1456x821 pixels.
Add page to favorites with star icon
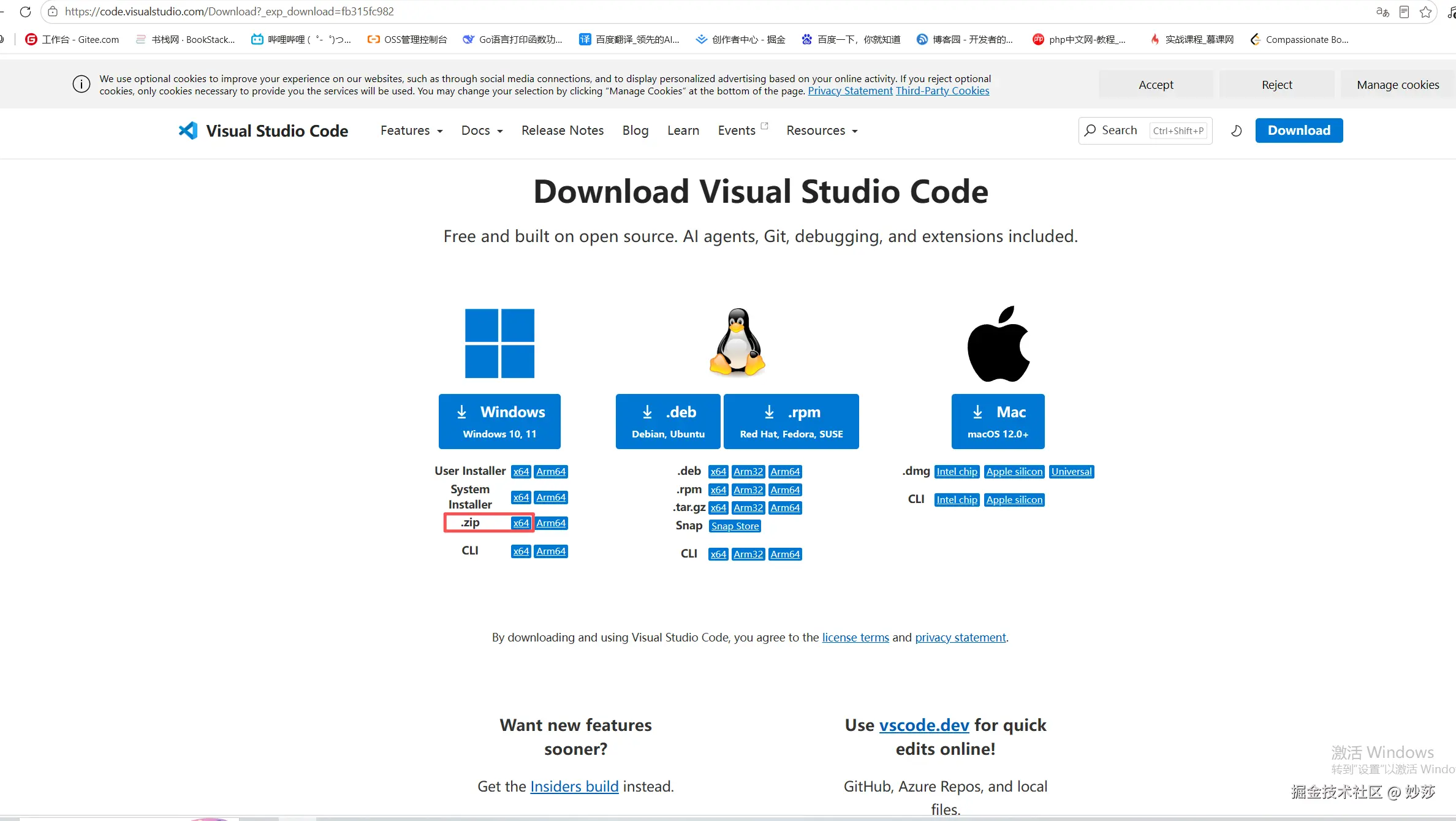pos(1425,12)
